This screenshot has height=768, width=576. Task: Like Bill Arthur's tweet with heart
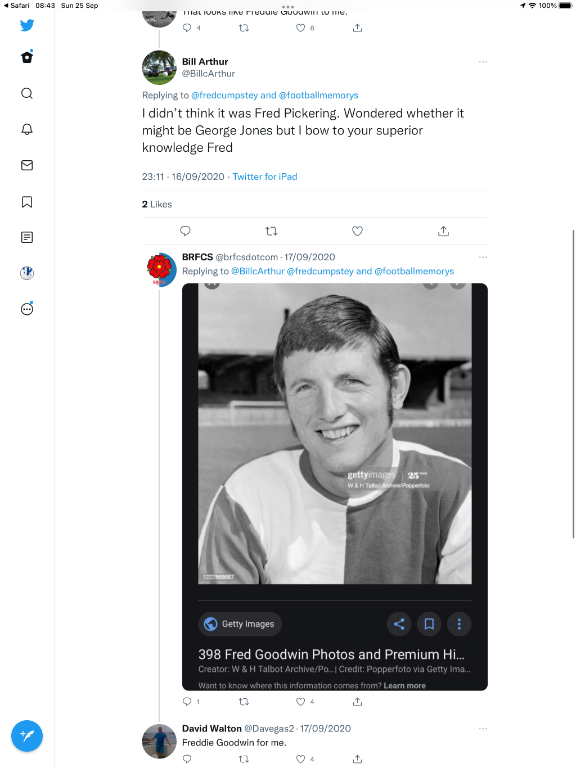tap(358, 231)
